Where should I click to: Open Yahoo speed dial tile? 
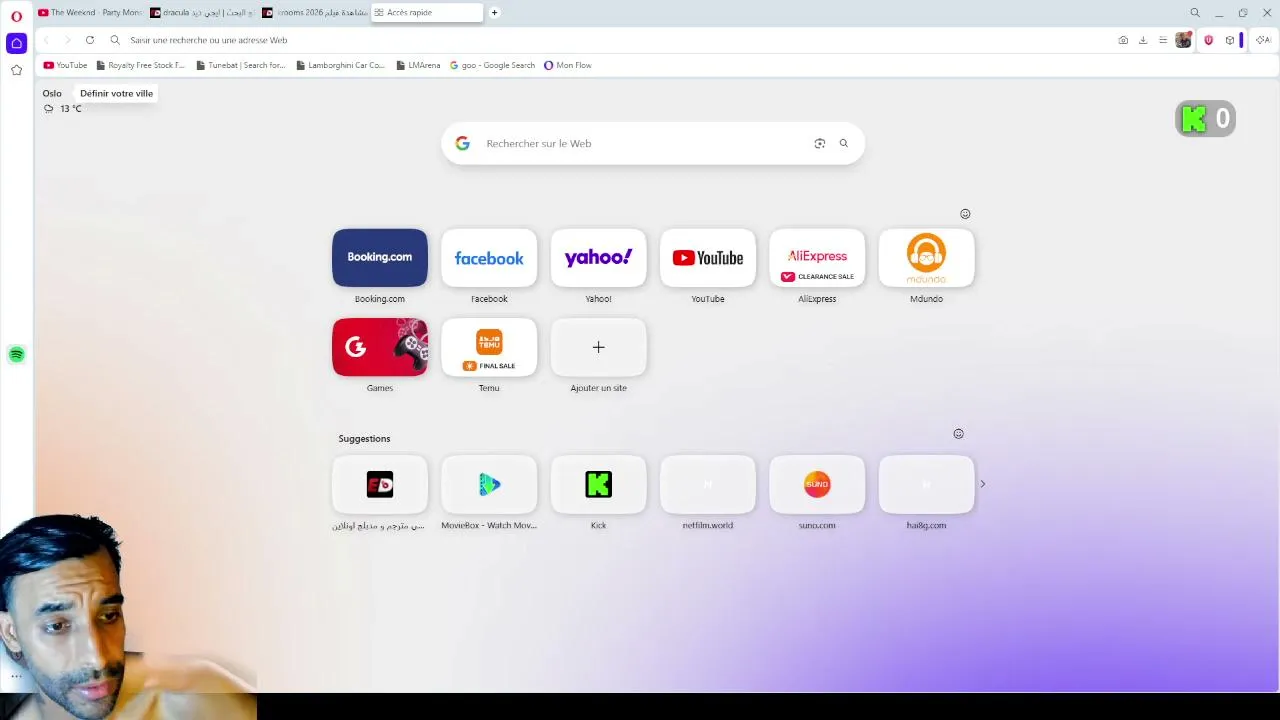(598, 258)
